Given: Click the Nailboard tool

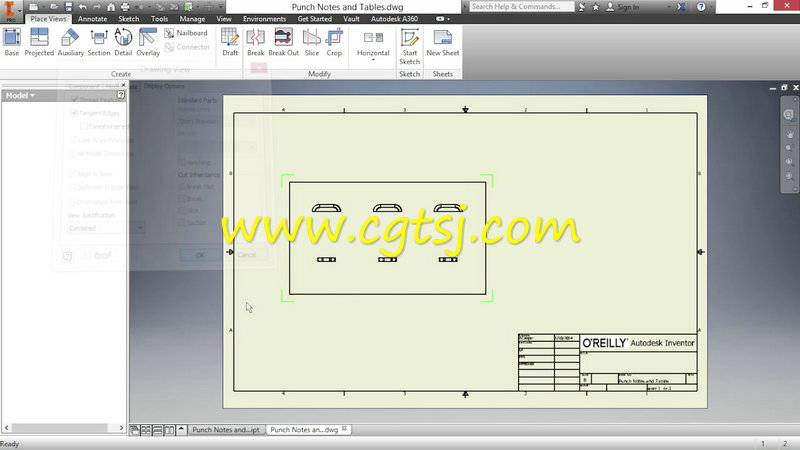Looking at the screenshot, I should pyautogui.click(x=186, y=33).
